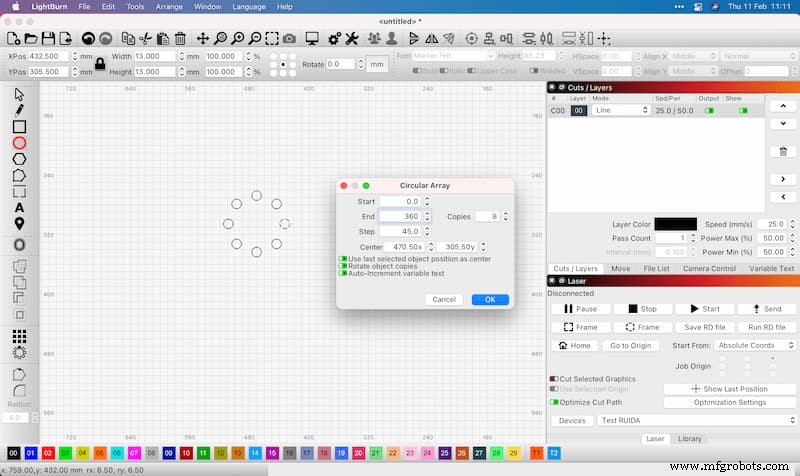Viewport: 800px width, 476px height.
Task: Click the Undo toolbar icon
Action: tap(88, 39)
